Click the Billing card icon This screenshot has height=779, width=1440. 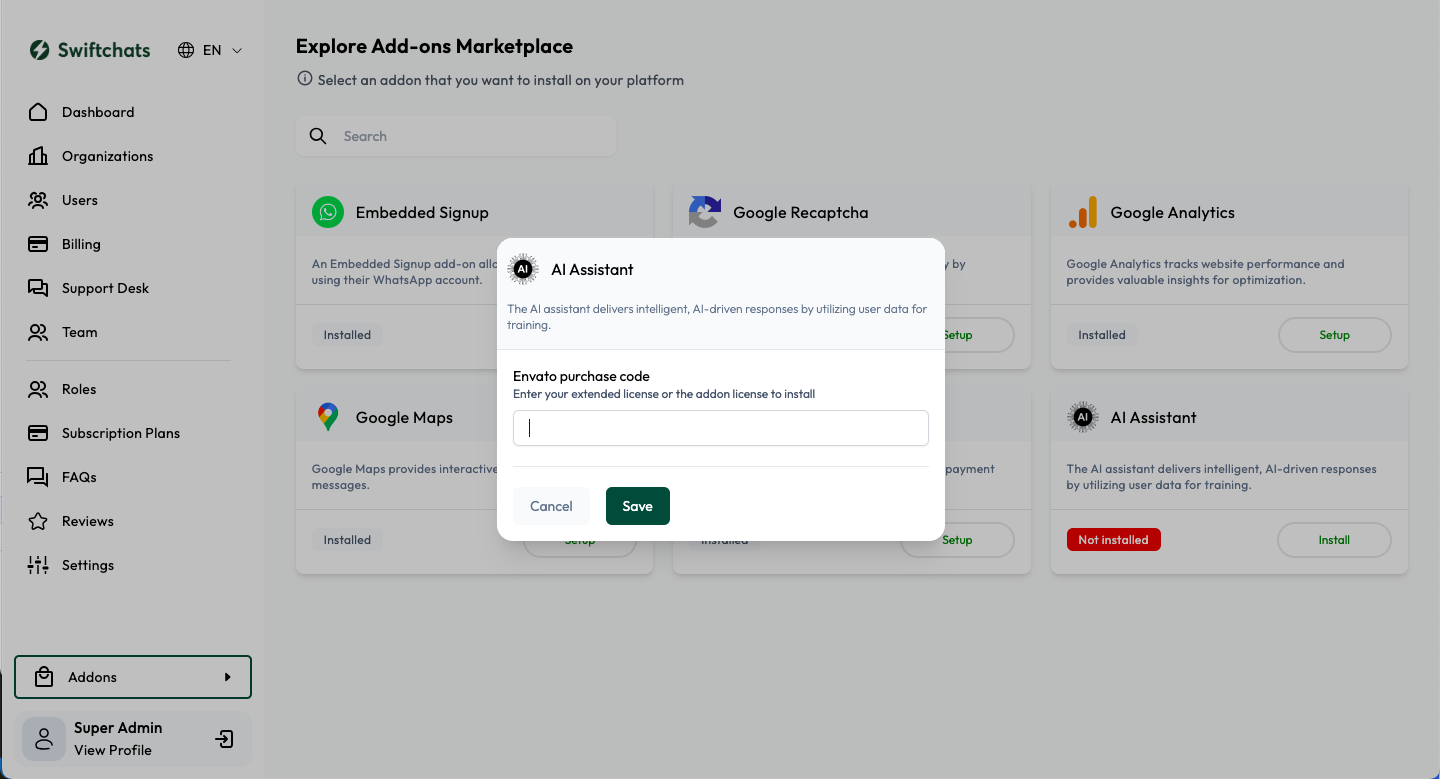click(x=37, y=243)
